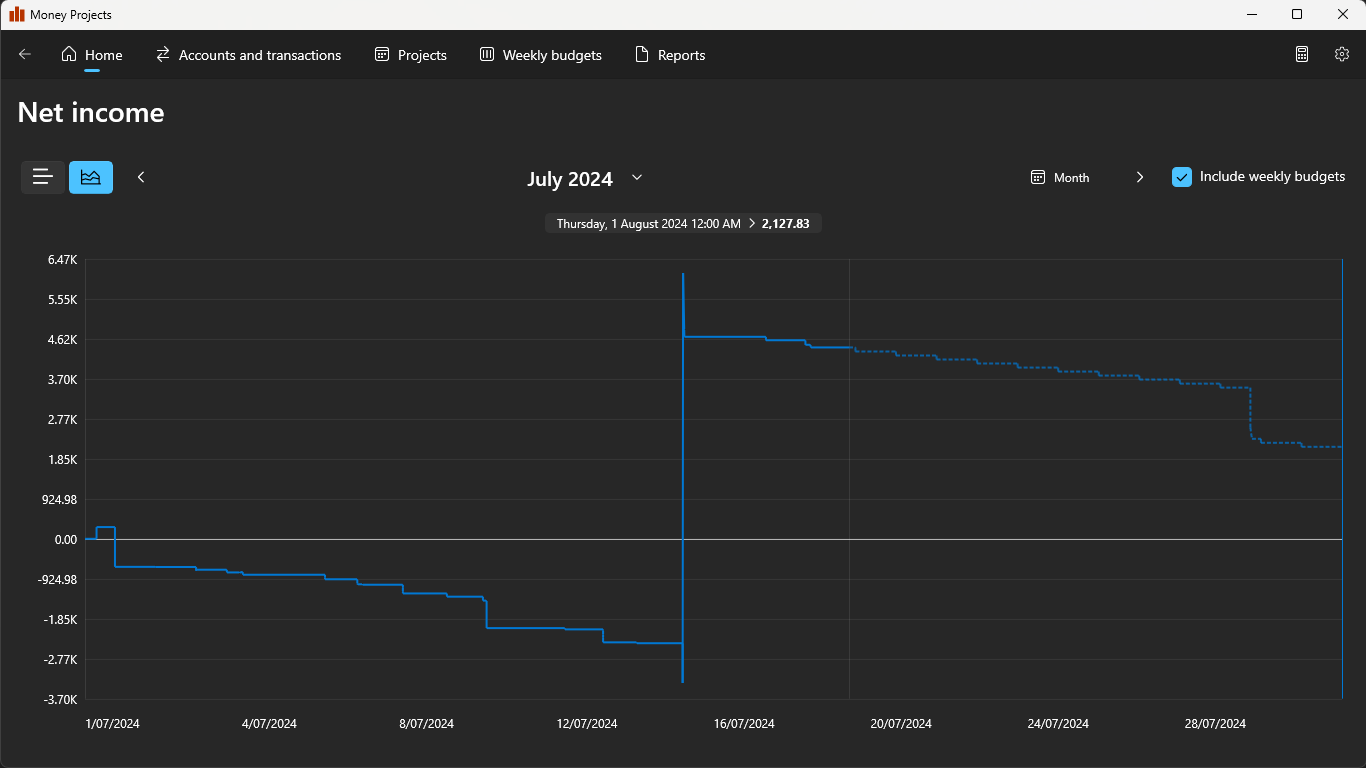This screenshot has height=768, width=1366.
Task: Maximize the Money Projects window
Action: (1297, 15)
